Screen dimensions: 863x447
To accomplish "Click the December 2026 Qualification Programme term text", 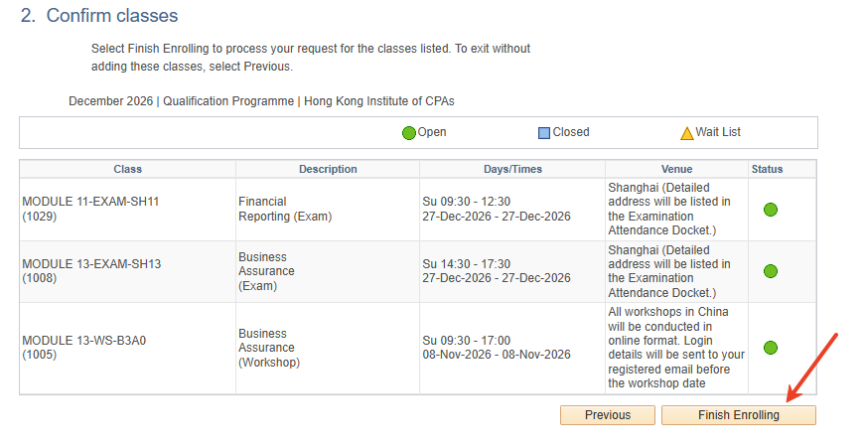I will 261,101.
